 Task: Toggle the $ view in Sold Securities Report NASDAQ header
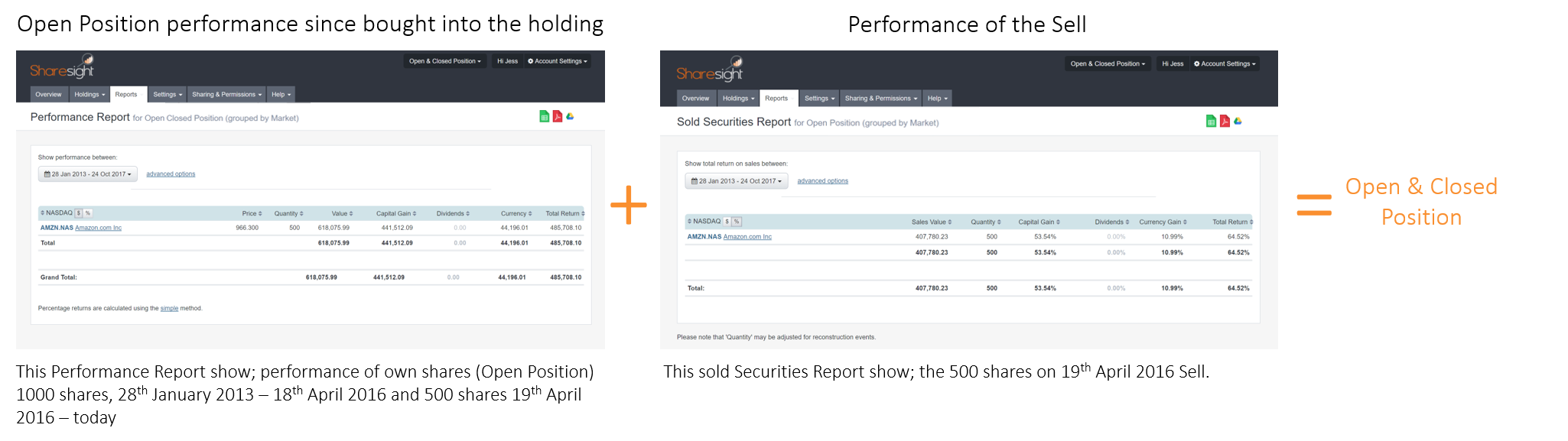[x=727, y=222]
